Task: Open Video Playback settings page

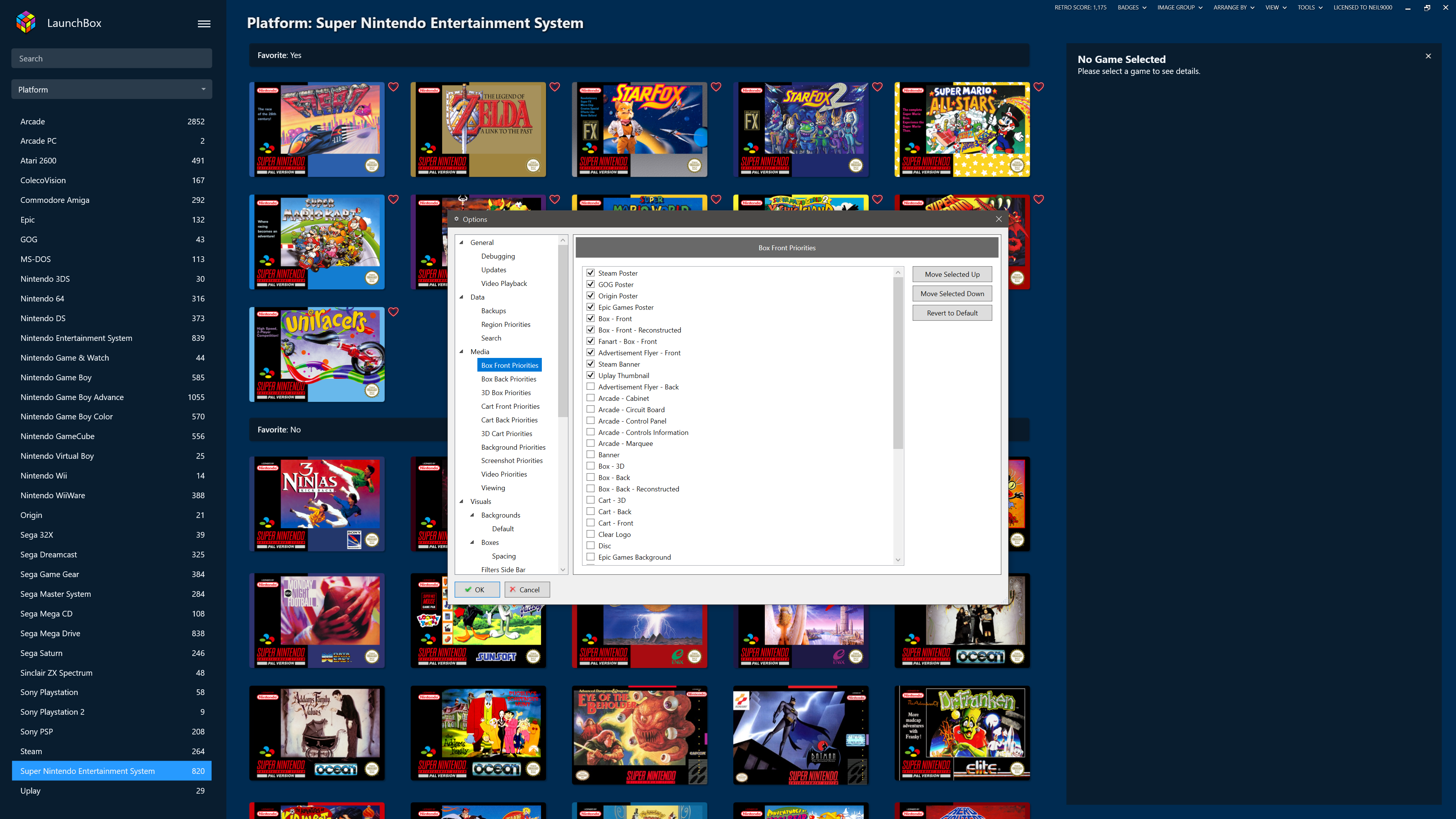Action: coord(504,283)
